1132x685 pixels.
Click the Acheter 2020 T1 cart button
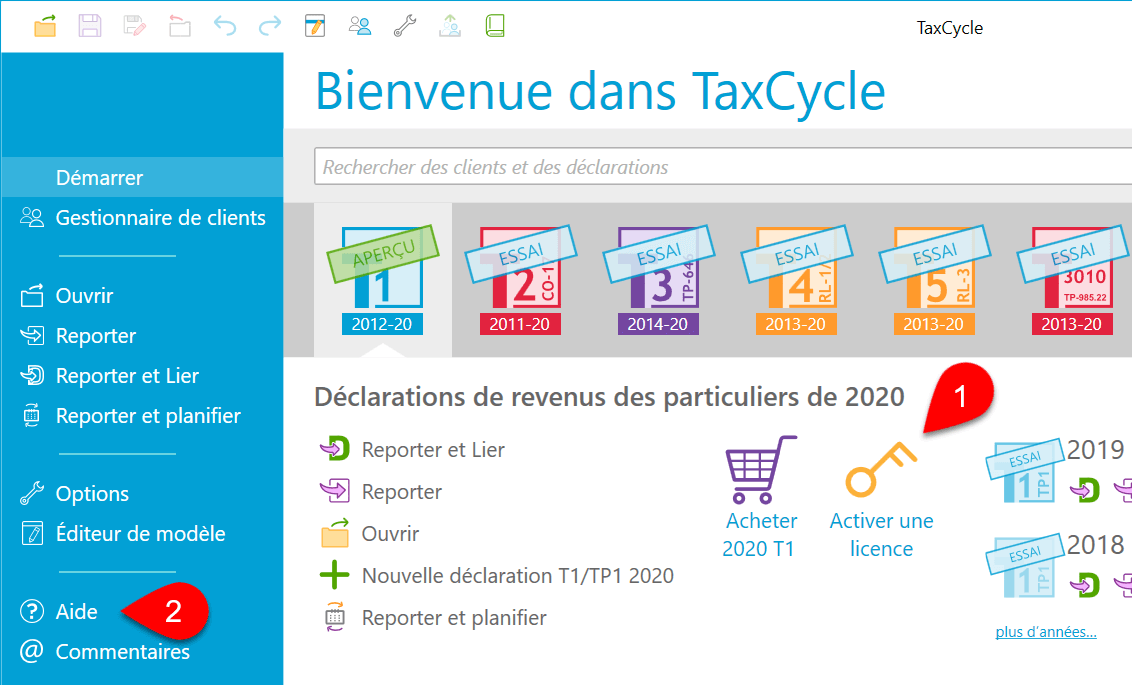click(x=761, y=498)
